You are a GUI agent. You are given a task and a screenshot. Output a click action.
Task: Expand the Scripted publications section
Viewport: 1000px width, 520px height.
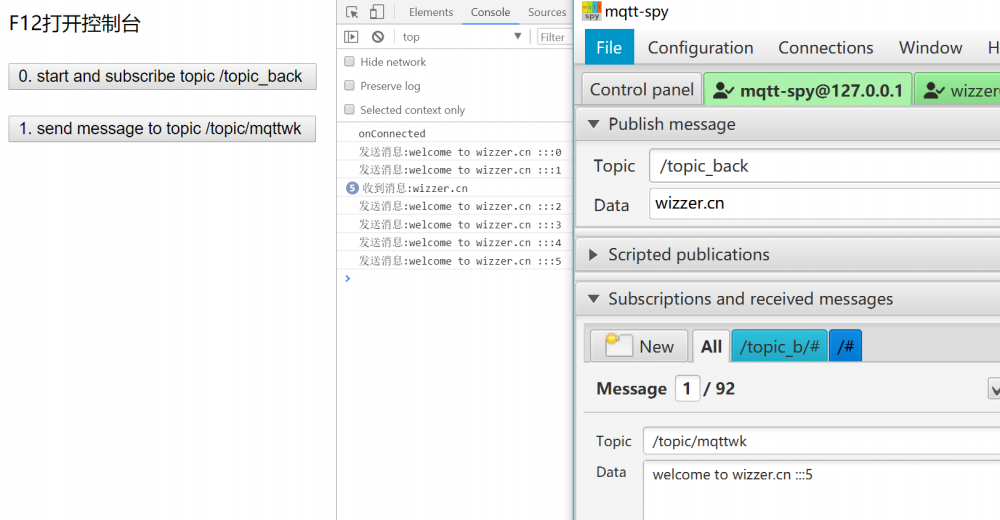[x=594, y=255]
